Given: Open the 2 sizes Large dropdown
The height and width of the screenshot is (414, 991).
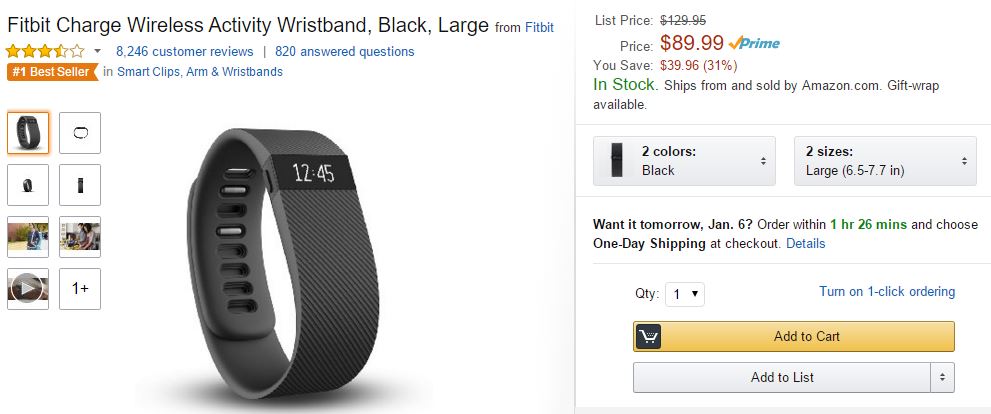Looking at the screenshot, I should pos(885,161).
